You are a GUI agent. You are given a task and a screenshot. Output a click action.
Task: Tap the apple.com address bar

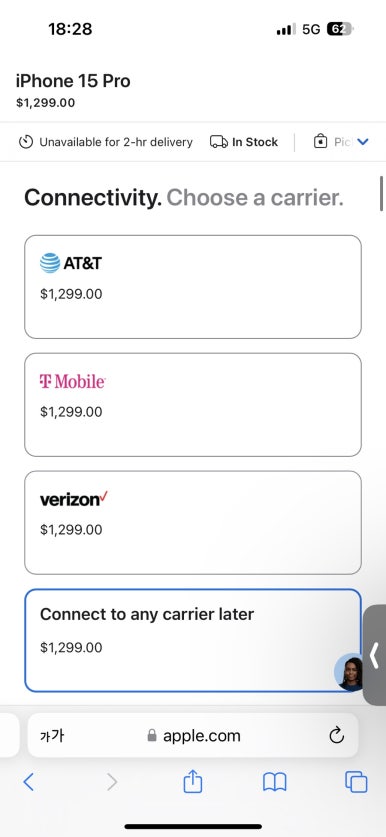193,736
